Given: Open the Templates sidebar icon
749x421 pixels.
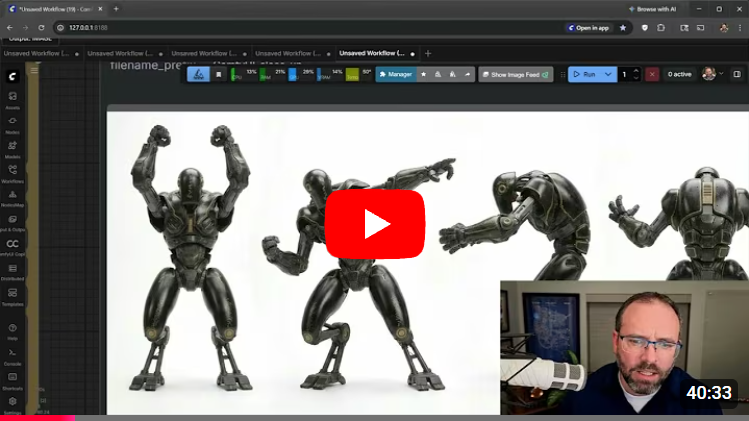Looking at the screenshot, I should tap(13, 295).
